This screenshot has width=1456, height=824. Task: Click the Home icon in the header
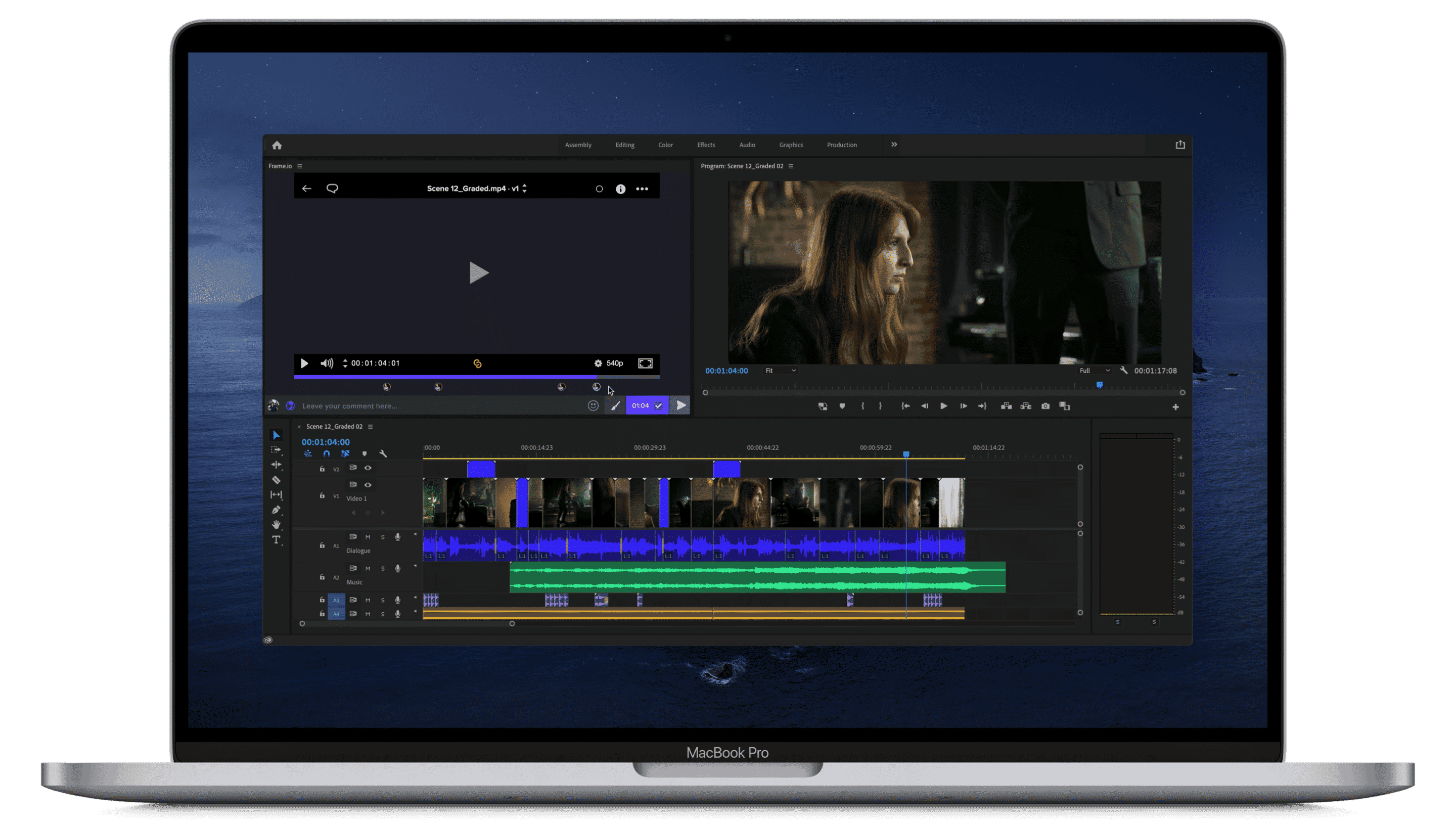pos(277,146)
